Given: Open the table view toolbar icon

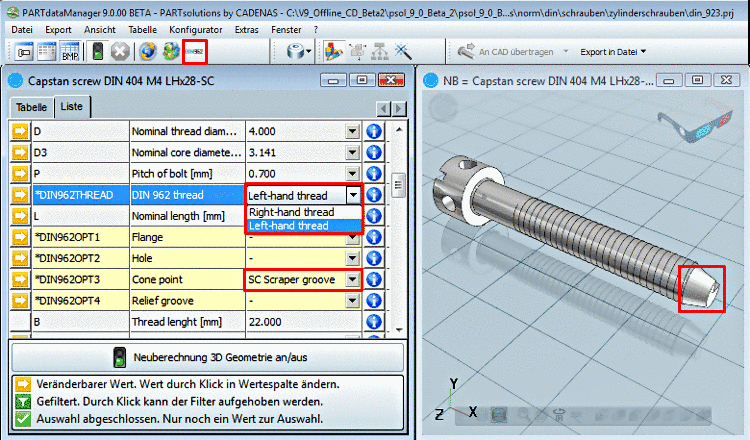Looking at the screenshot, I should (x=47, y=52).
